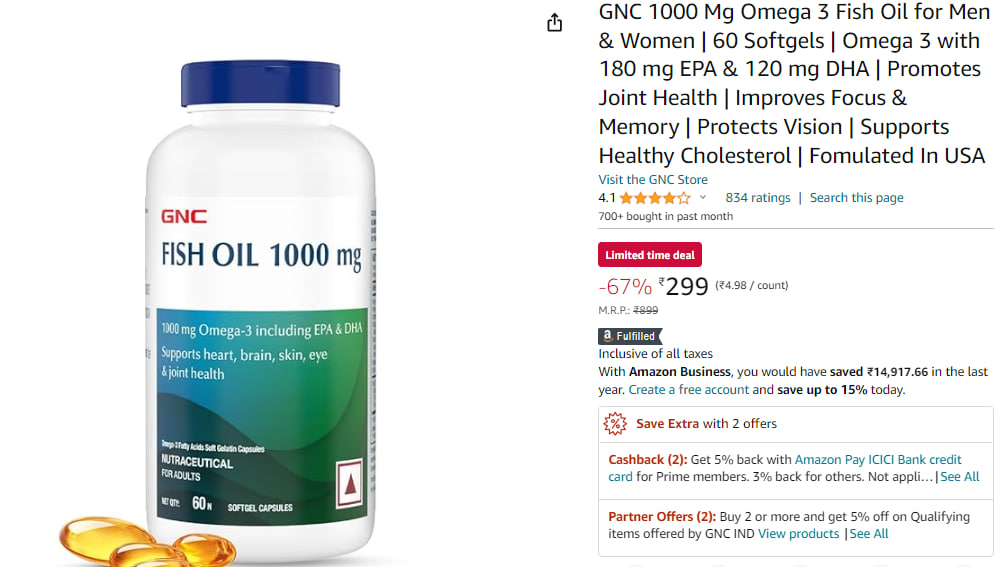
Task: Click the Amazon Fulfilled badge icon
Action: [x=629, y=336]
